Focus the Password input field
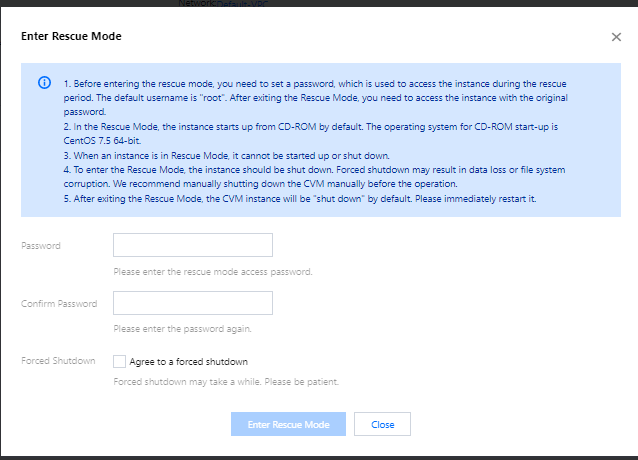This screenshot has height=460, width=638. (192, 245)
